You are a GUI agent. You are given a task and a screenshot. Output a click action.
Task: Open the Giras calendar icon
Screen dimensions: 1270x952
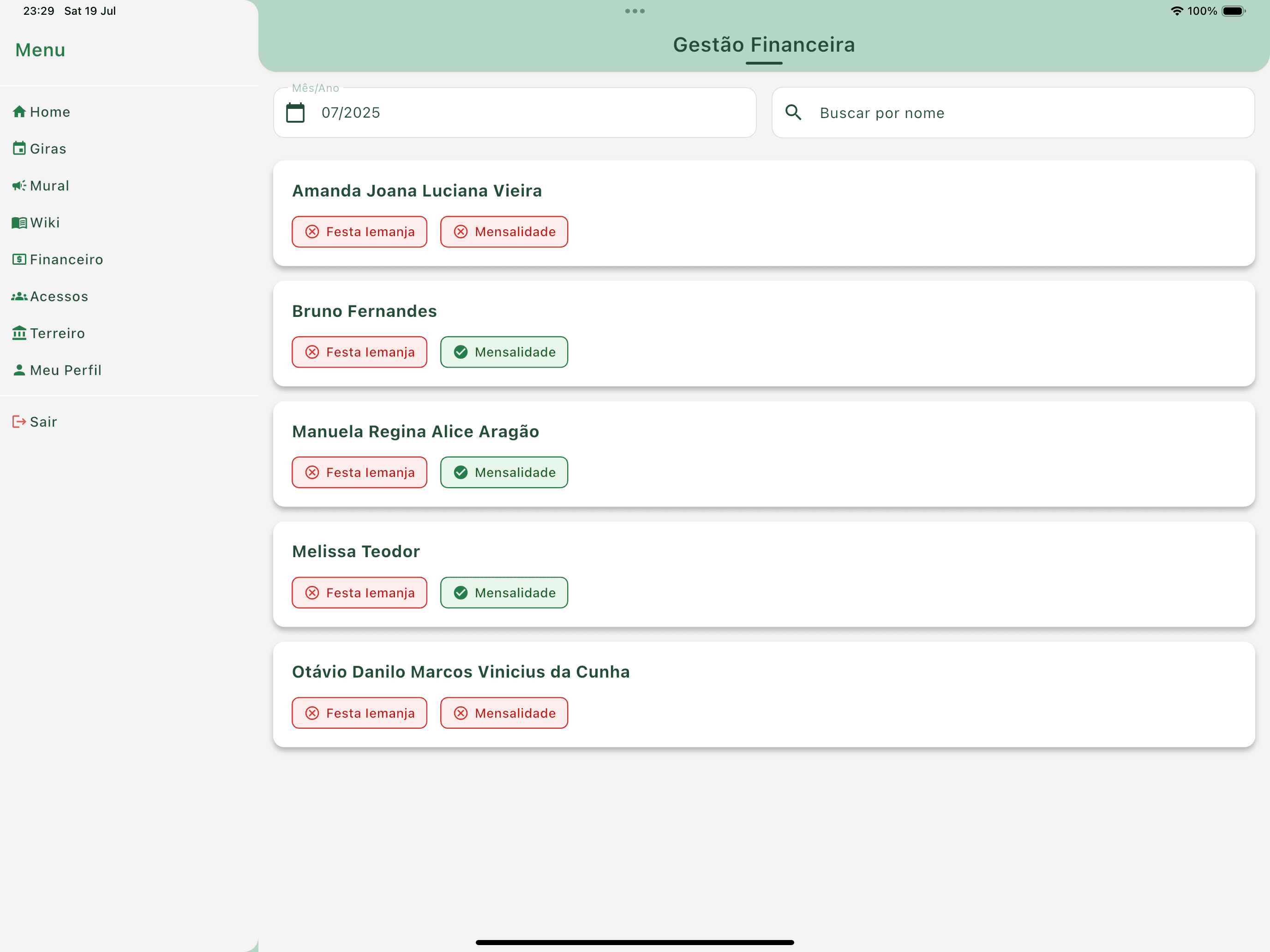click(19, 148)
